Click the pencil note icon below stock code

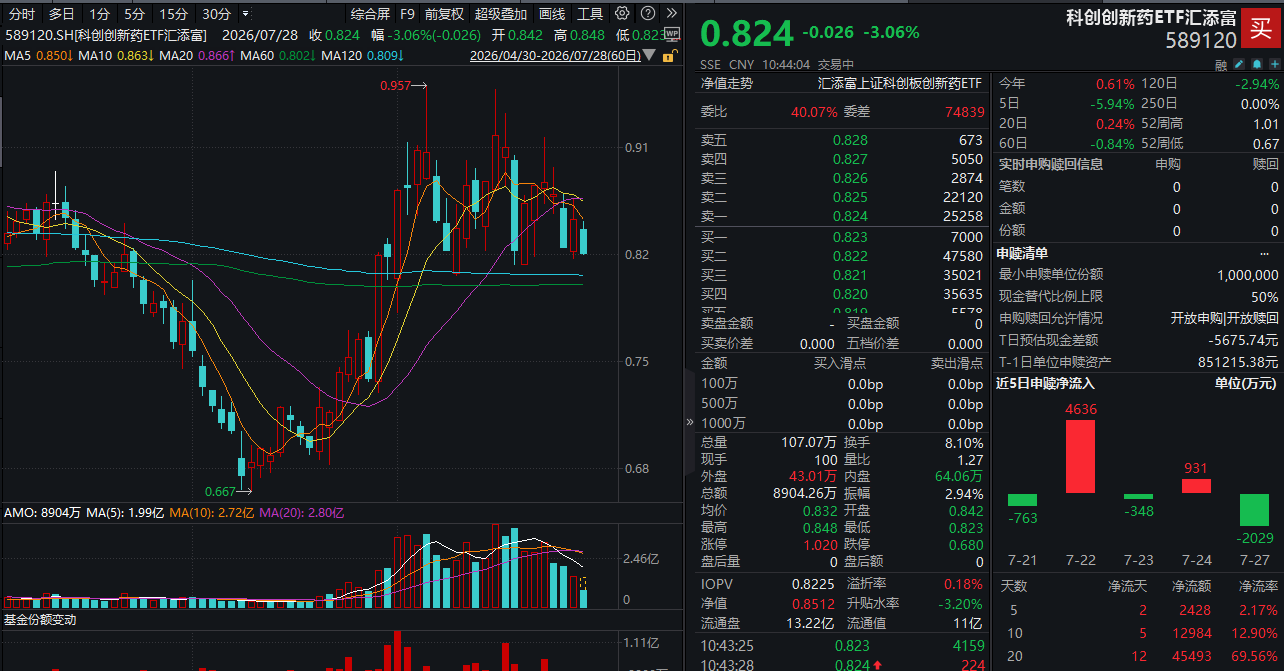[1239, 64]
